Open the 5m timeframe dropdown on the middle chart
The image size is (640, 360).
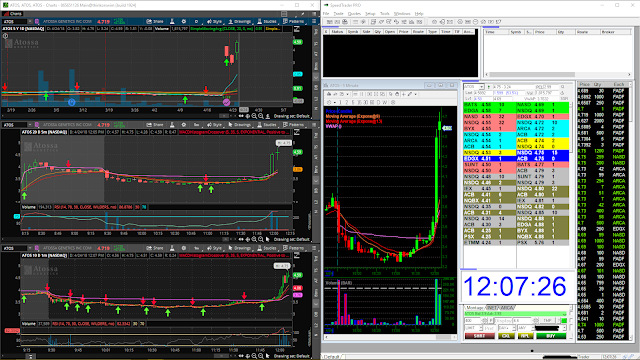click(x=196, y=124)
